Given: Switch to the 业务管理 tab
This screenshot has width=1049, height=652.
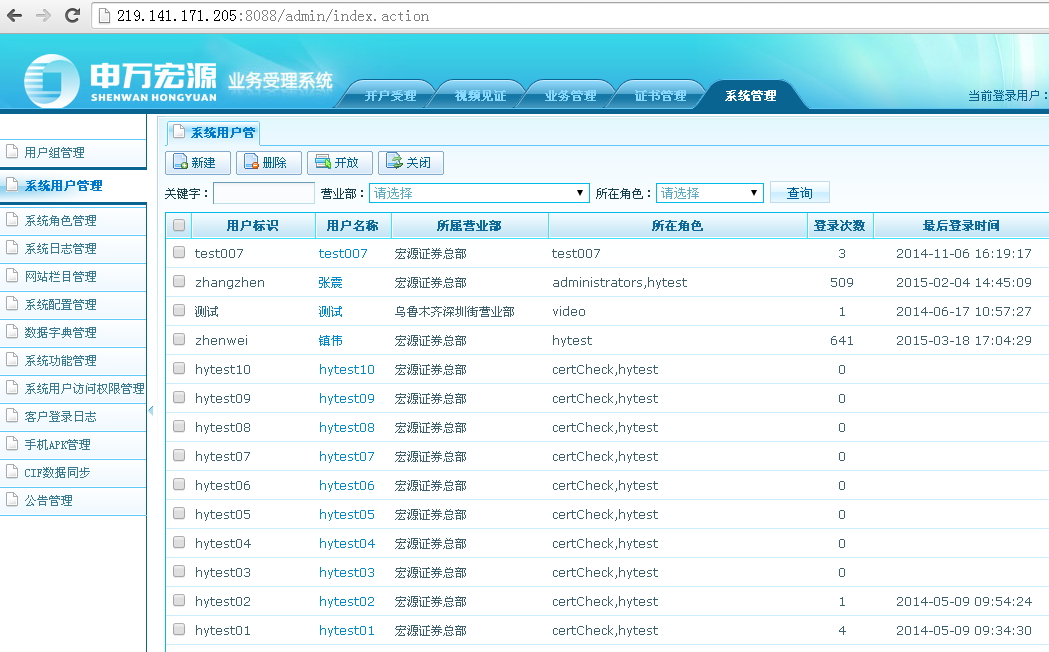Looking at the screenshot, I should point(571,96).
